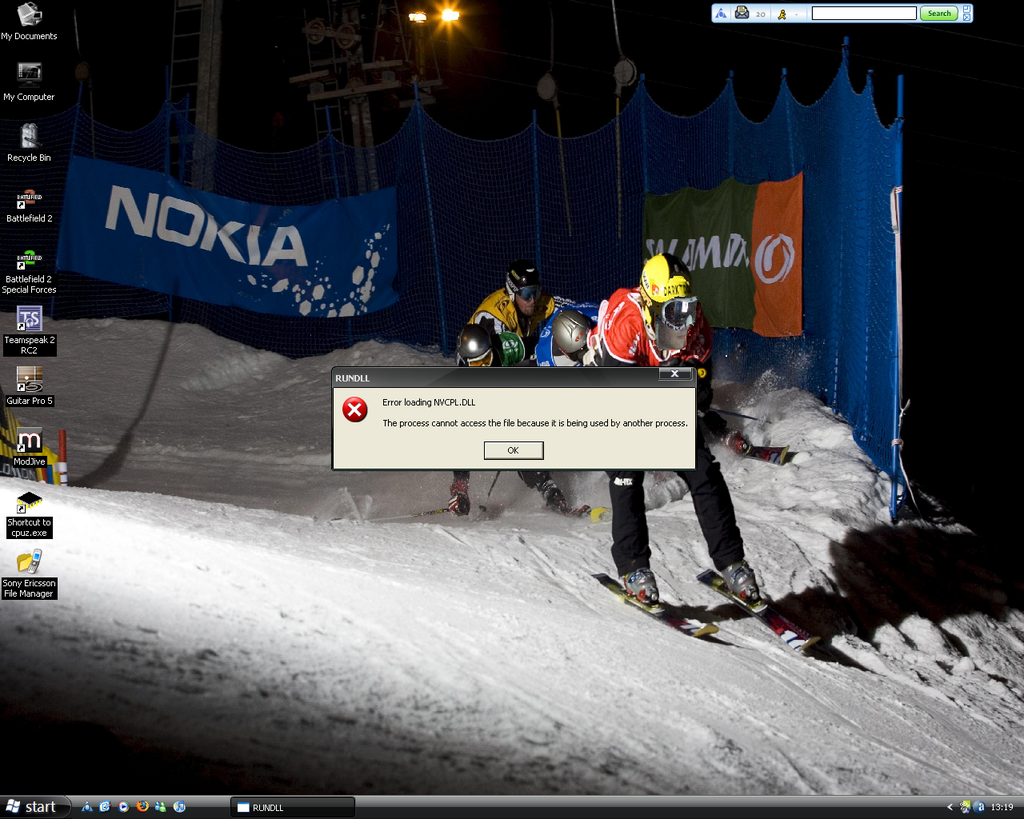Click the mail envelope icon in deskbar
Screen dimensions: 1024x819
click(x=741, y=13)
